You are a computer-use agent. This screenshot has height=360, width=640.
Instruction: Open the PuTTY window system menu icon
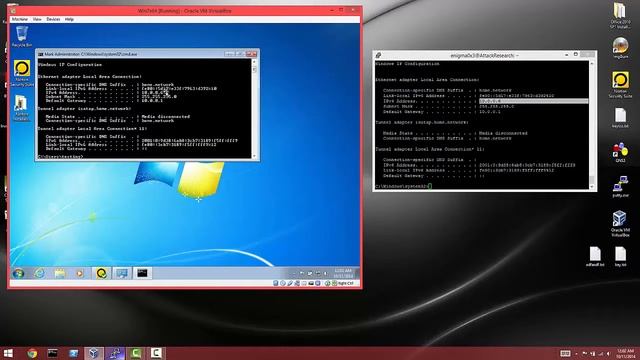click(378, 55)
